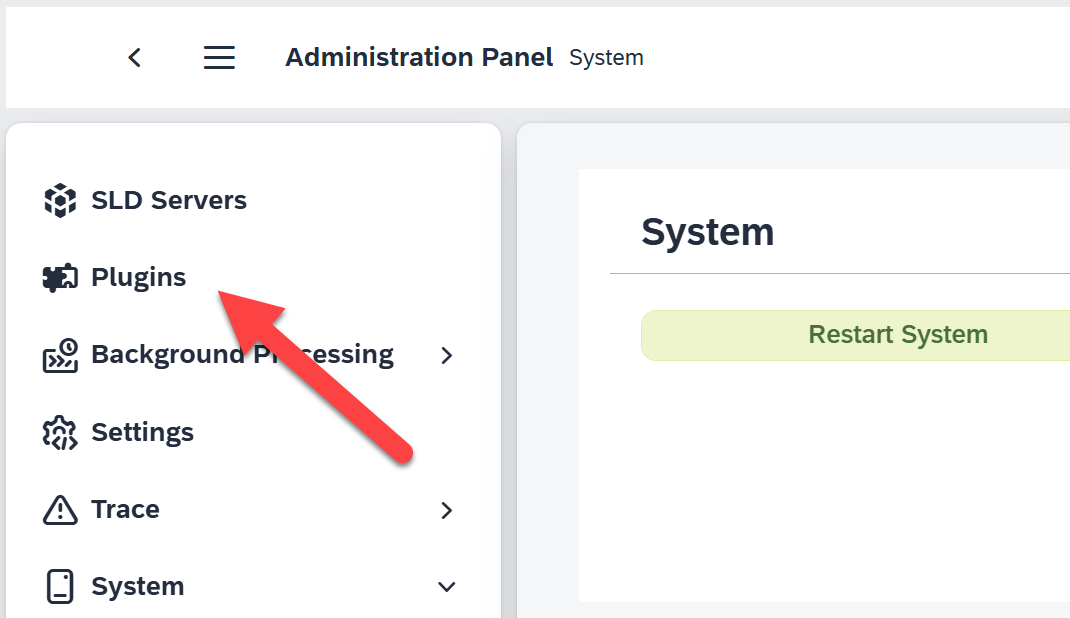Click the Restart System button
Viewport: 1070px width, 618px height.
[897, 334]
